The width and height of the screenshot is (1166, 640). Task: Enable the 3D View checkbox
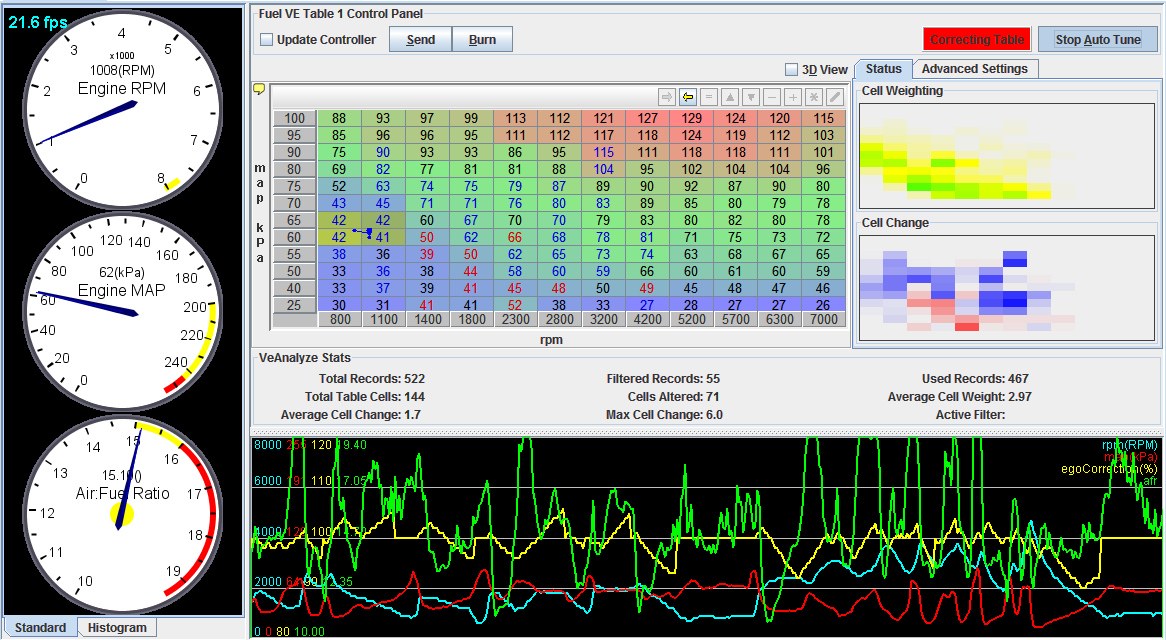click(791, 70)
